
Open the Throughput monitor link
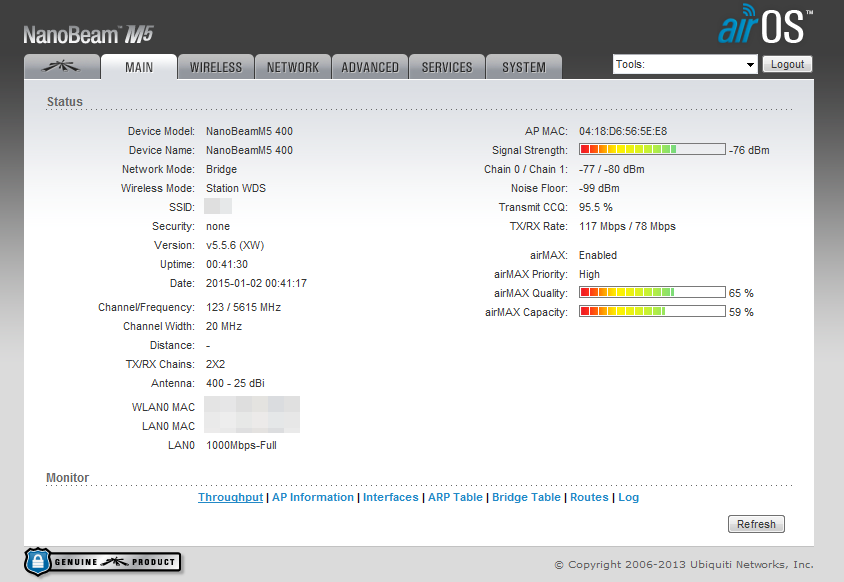(x=230, y=497)
